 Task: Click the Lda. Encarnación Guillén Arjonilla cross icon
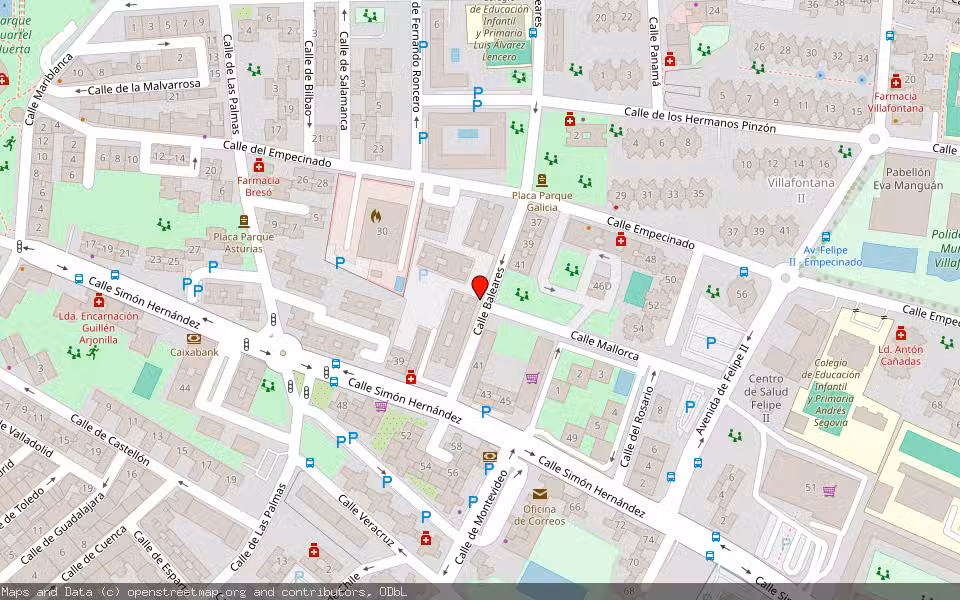pos(99,302)
